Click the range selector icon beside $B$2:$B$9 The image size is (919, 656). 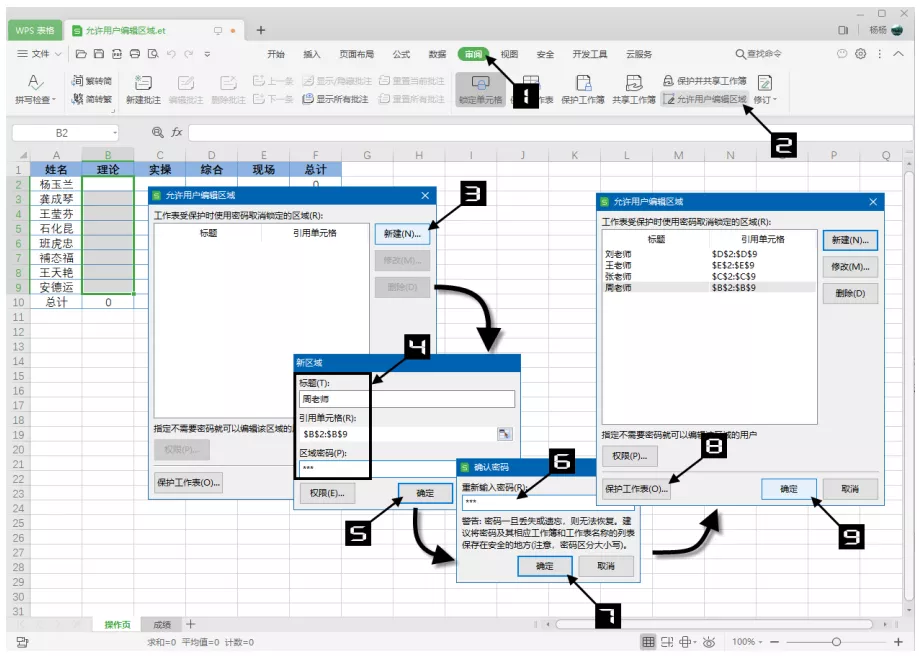pyautogui.click(x=504, y=434)
